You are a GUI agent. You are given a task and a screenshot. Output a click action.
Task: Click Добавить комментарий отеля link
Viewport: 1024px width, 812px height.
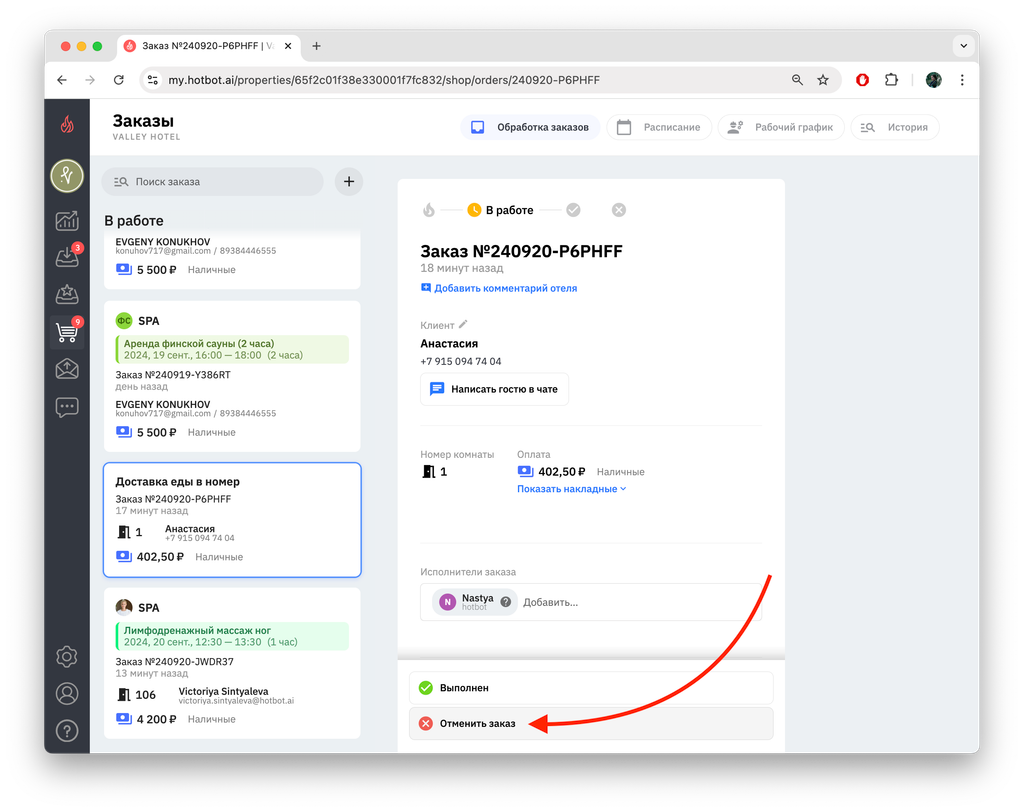click(x=499, y=288)
